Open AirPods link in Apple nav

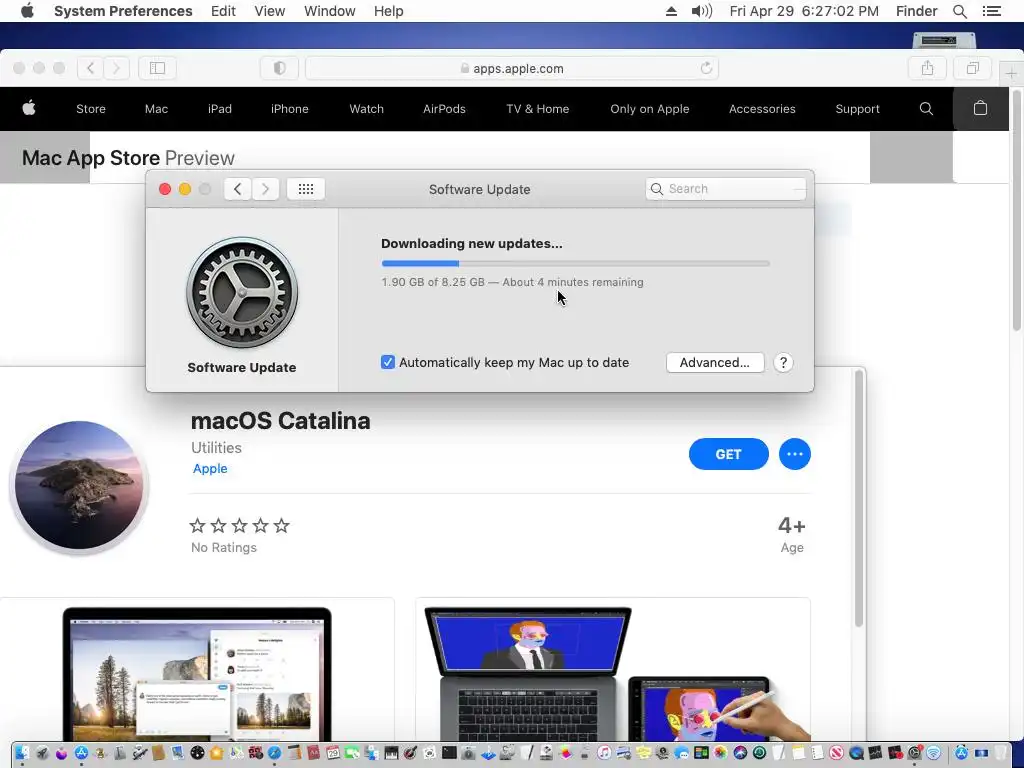pyautogui.click(x=444, y=109)
